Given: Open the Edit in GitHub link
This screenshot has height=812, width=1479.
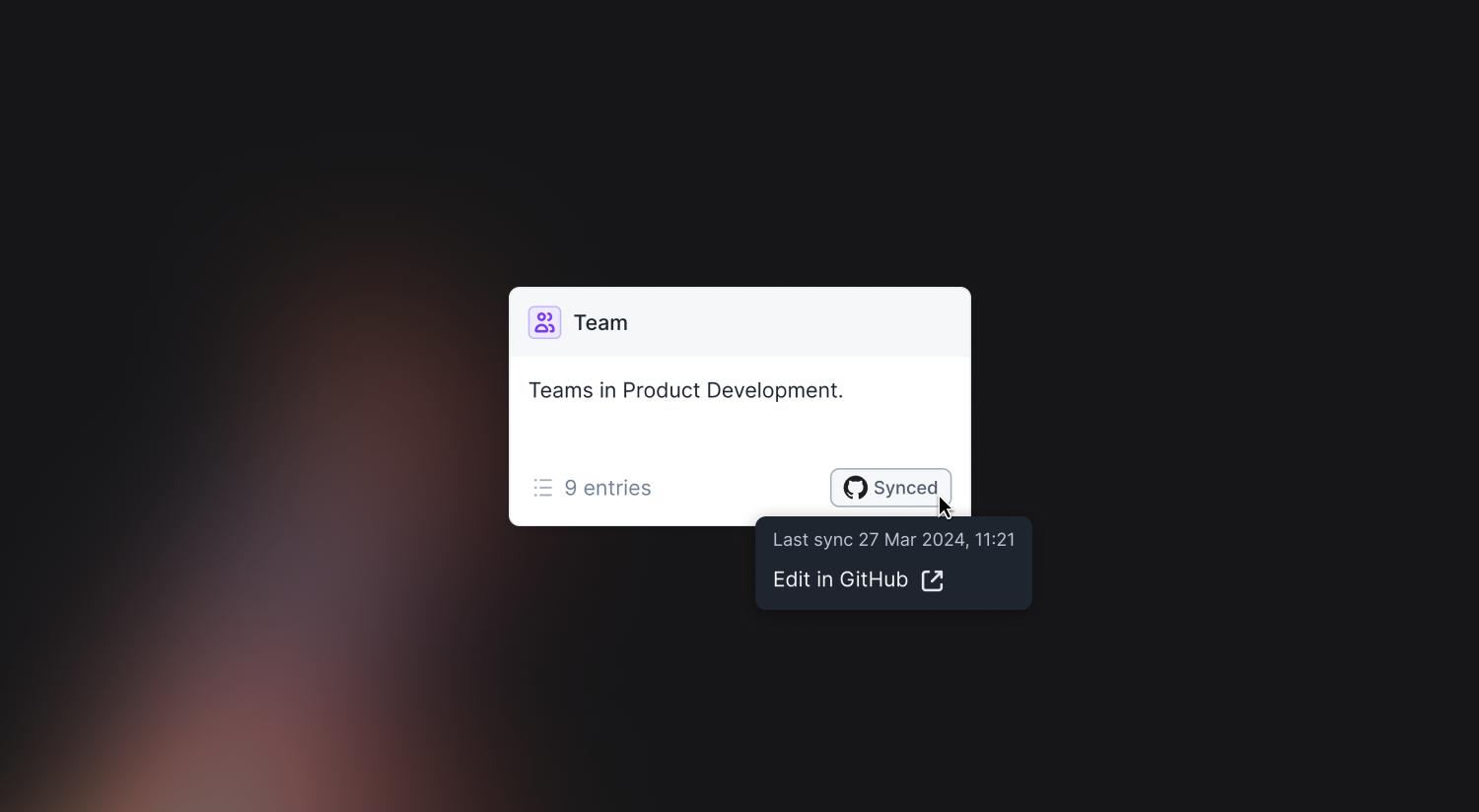Looking at the screenshot, I should point(858,580).
